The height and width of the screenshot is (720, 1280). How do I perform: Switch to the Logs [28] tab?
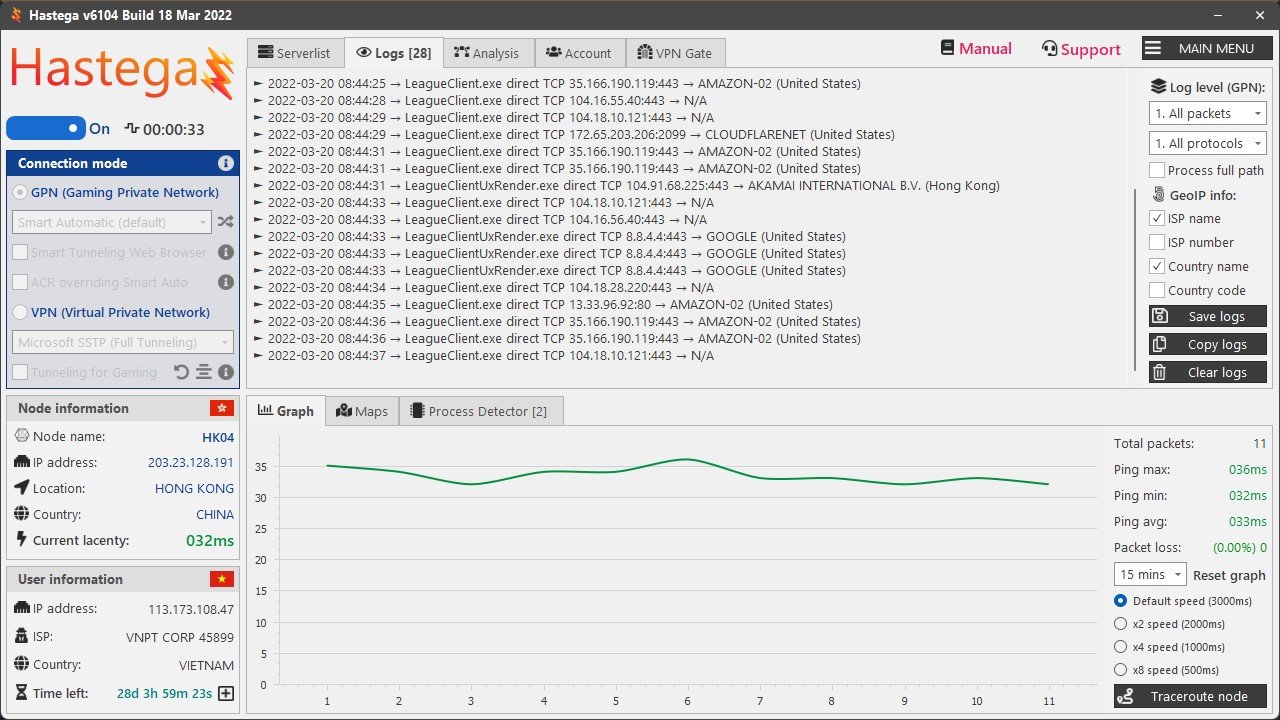pyautogui.click(x=394, y=53)
